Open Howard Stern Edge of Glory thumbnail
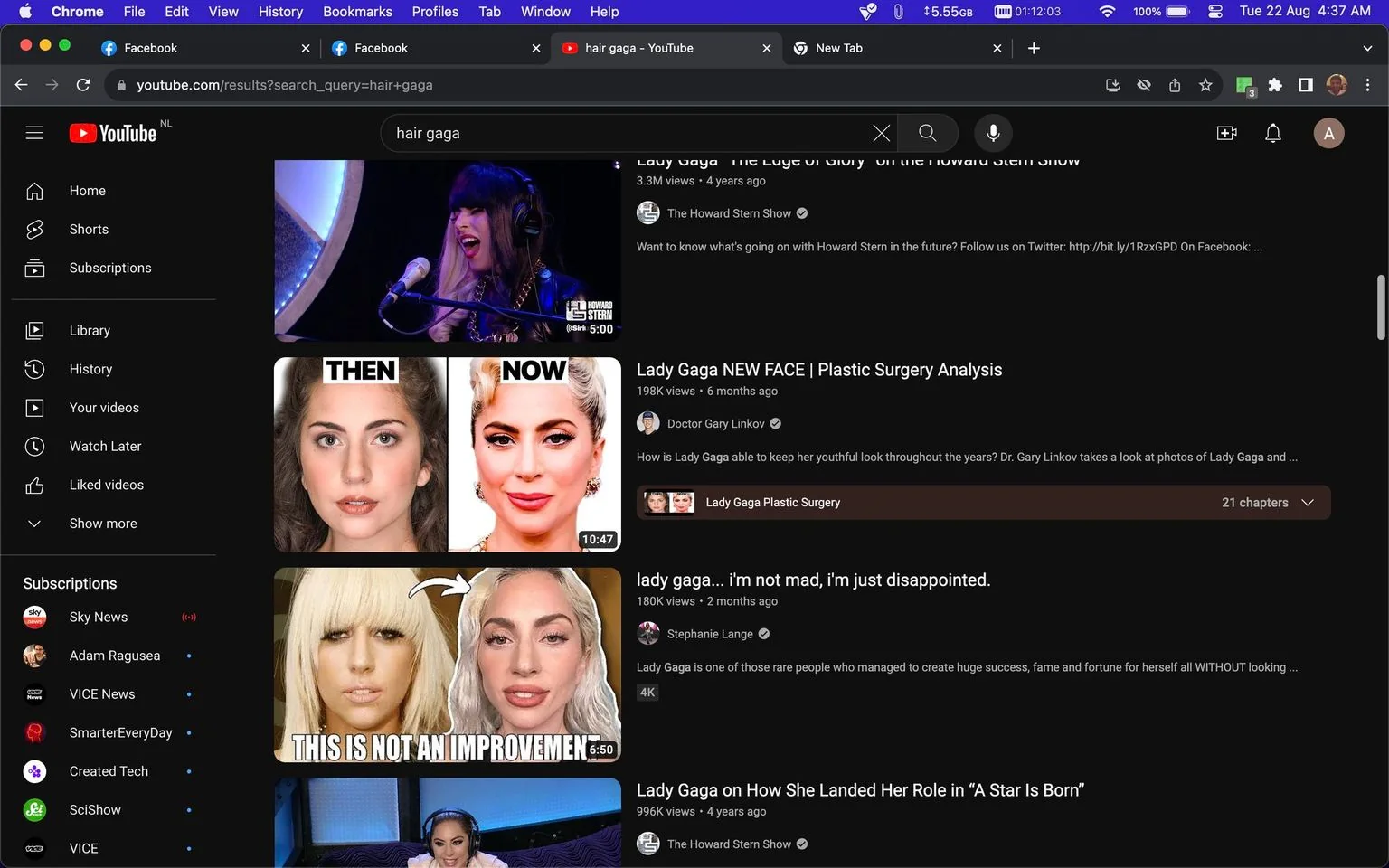This screenshot has width=1389, height=868. coord(448,251)
